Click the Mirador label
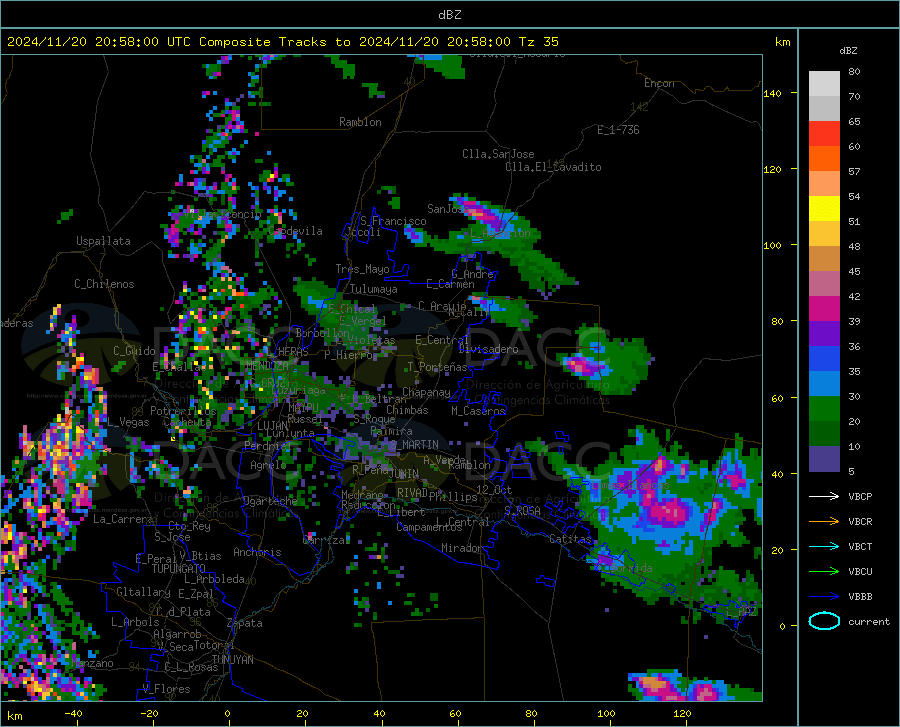900x727 pixels. click(x=462, y=548)
